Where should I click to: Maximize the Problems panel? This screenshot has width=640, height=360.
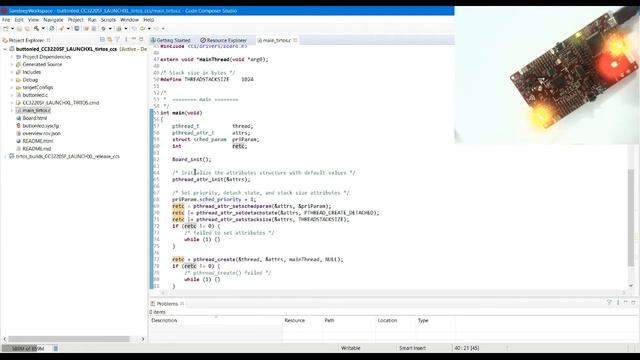(633, 302)
